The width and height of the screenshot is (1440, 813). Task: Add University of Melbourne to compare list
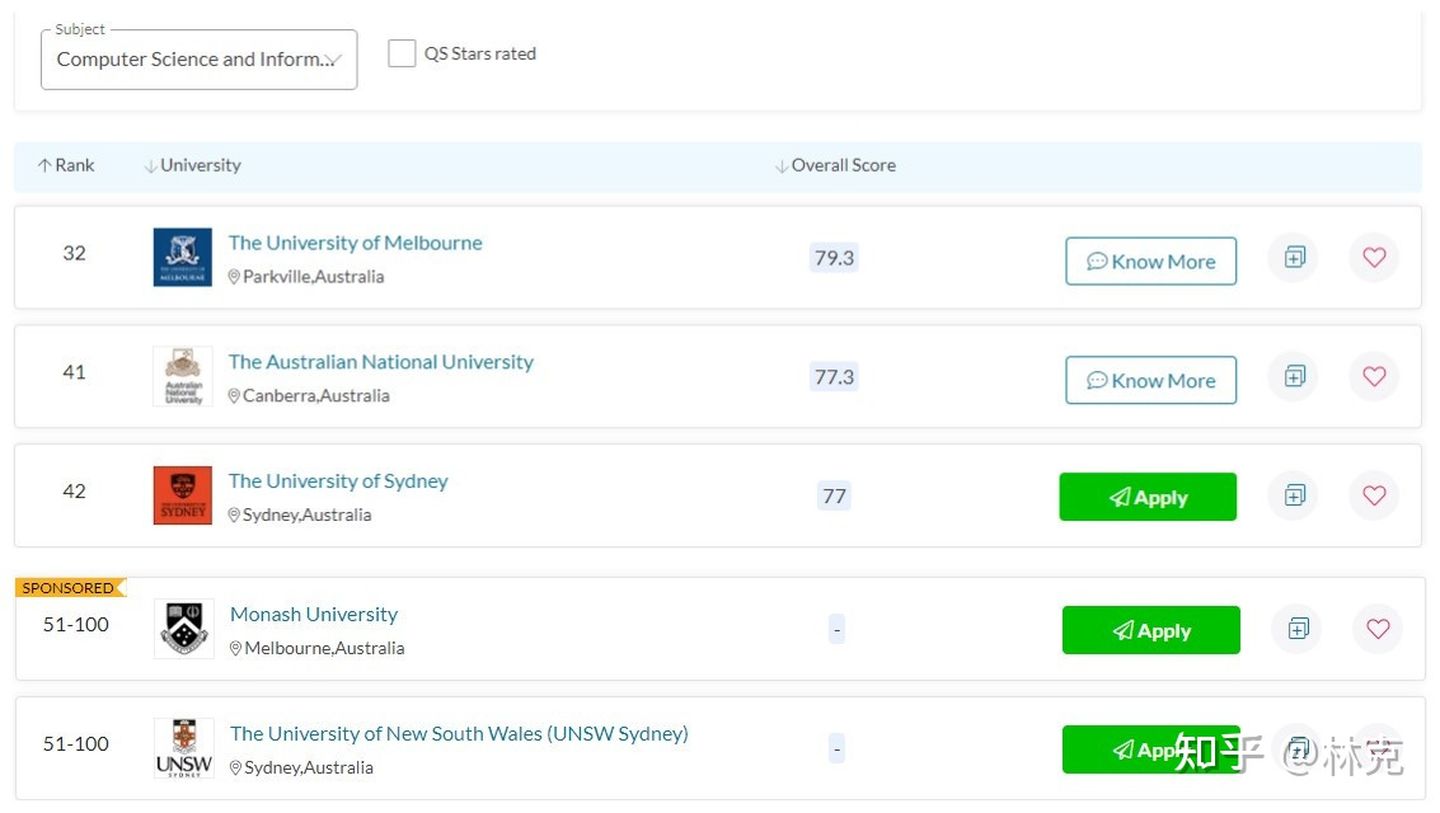(x=1294, y=257)
